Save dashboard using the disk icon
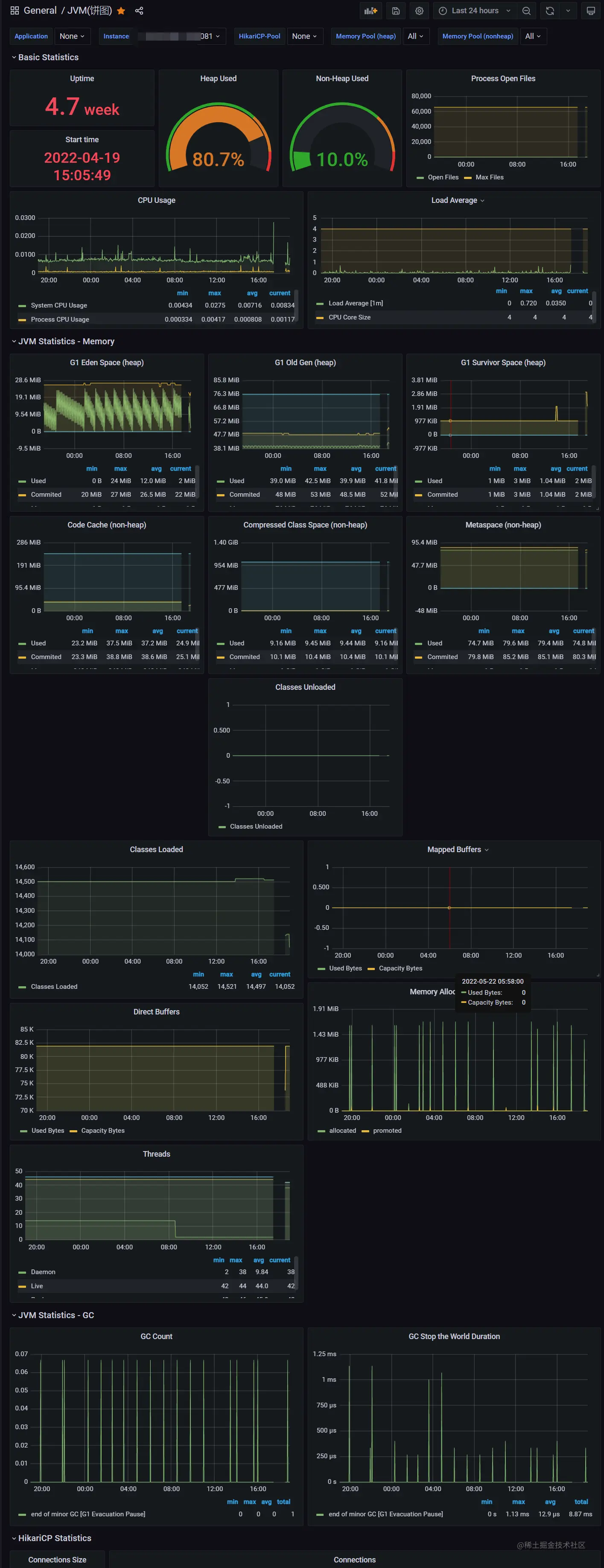Image resolution: width=604 pixels, height=1568 pixels. [396, 11]
